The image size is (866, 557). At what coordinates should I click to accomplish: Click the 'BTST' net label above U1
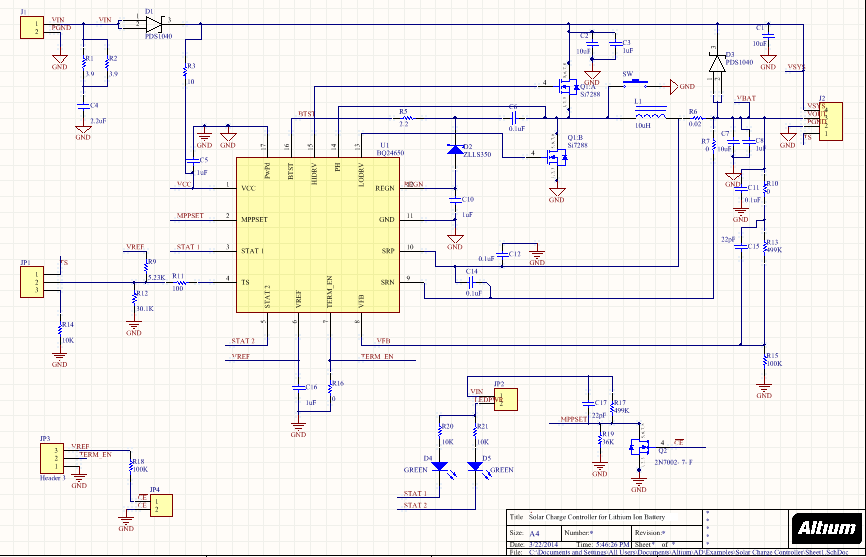[307, 114]
